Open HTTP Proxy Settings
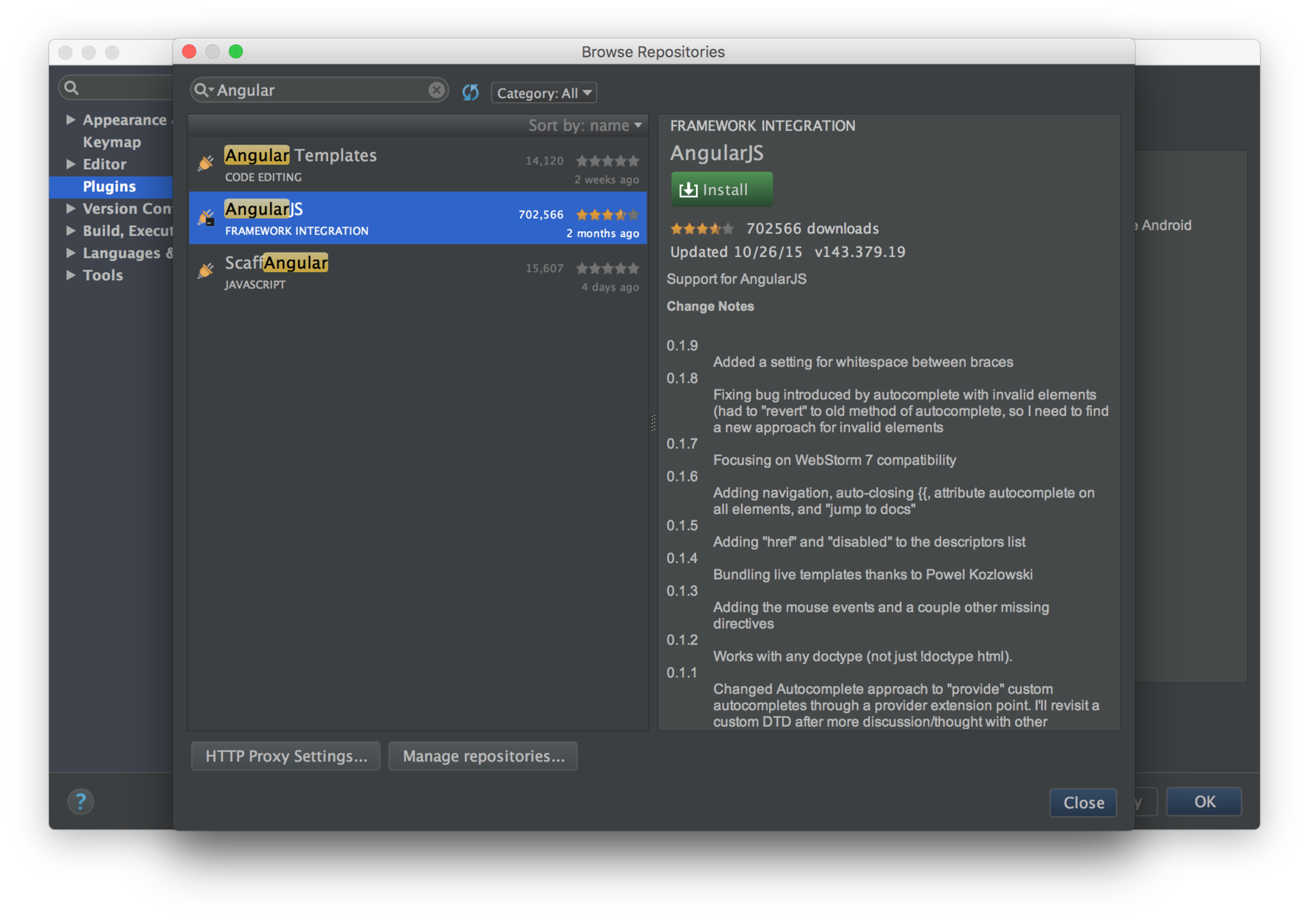This screenshot has height=924, width=1309. [x=286, y=756]
